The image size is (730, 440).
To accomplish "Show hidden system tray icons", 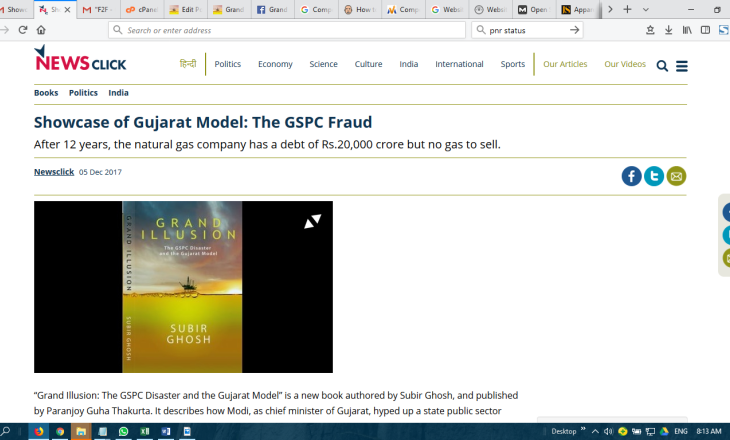I will [595, 431].
